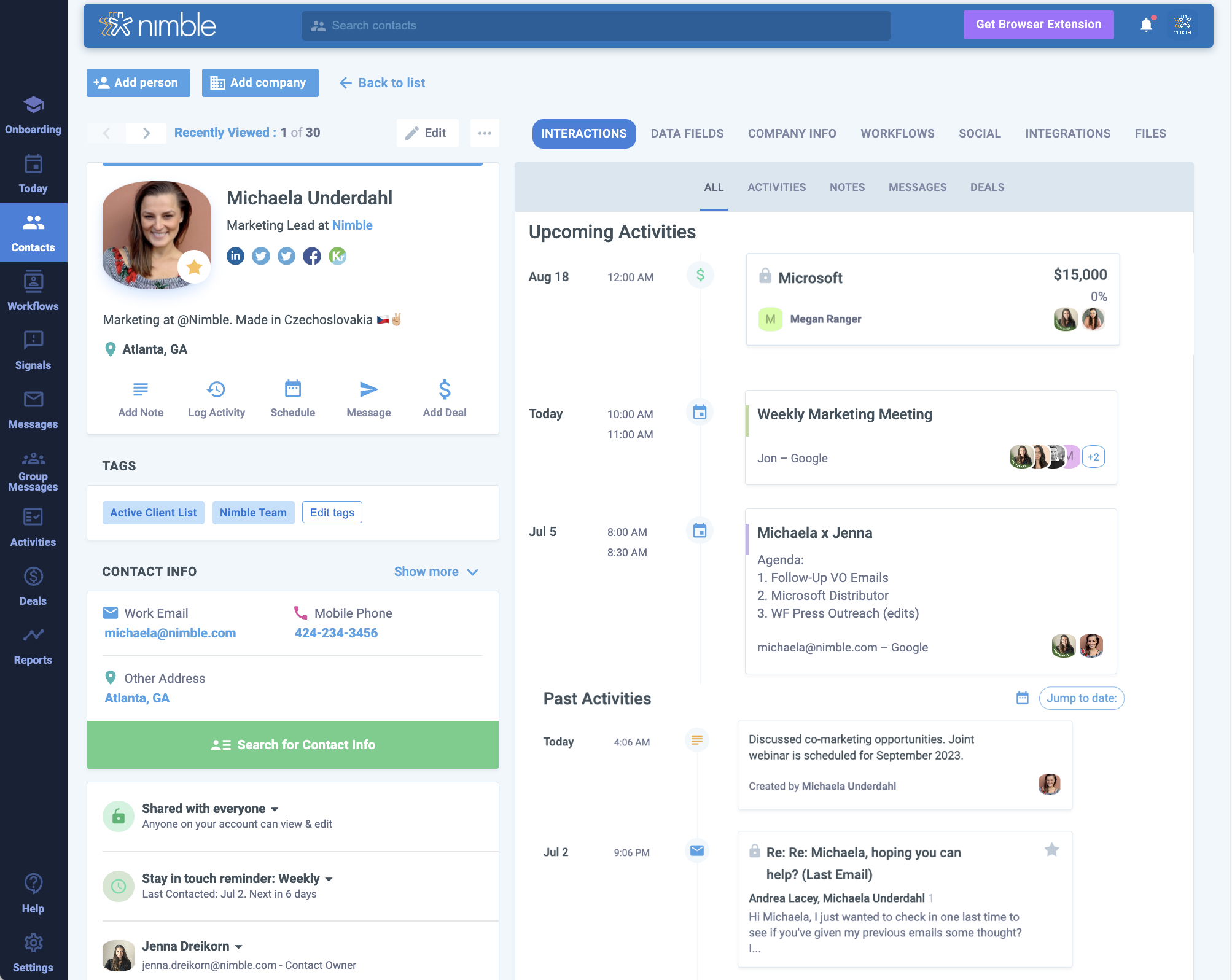The width and height of the screenshot is (1232, 980).
Task: Open LinkedIn profile icon for Michaela
Action: 235,256
